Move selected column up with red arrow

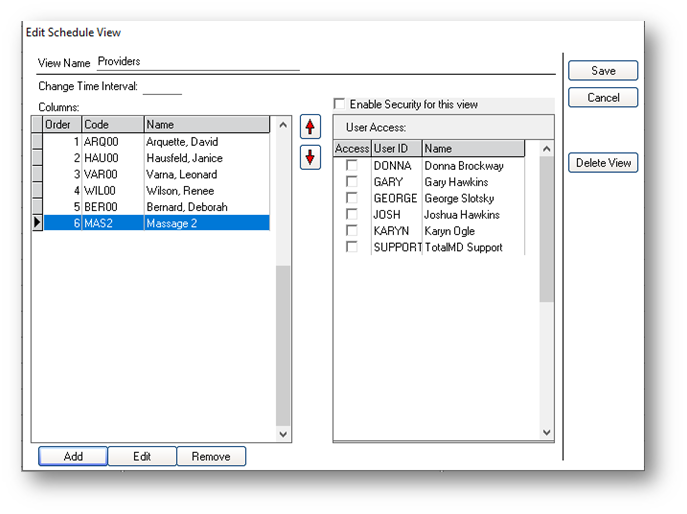(x=310, y=127)
